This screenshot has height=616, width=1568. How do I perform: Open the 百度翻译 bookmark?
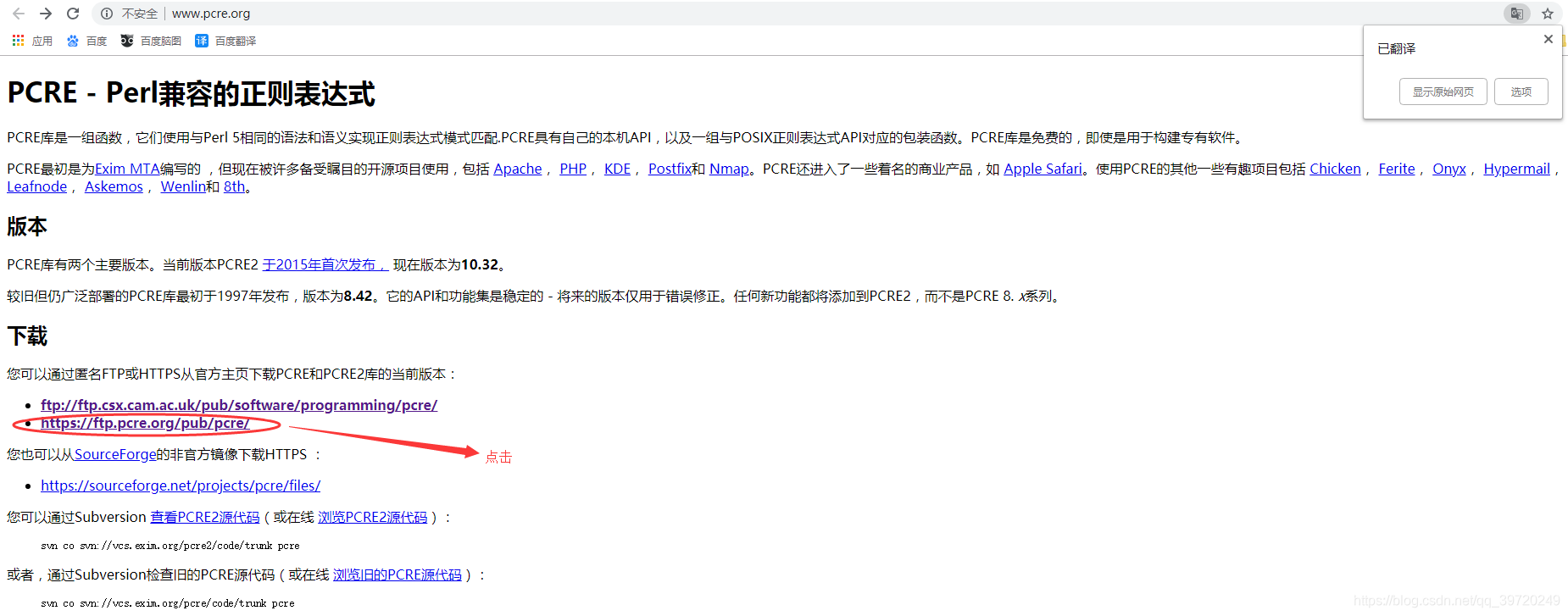click(225, 41)
